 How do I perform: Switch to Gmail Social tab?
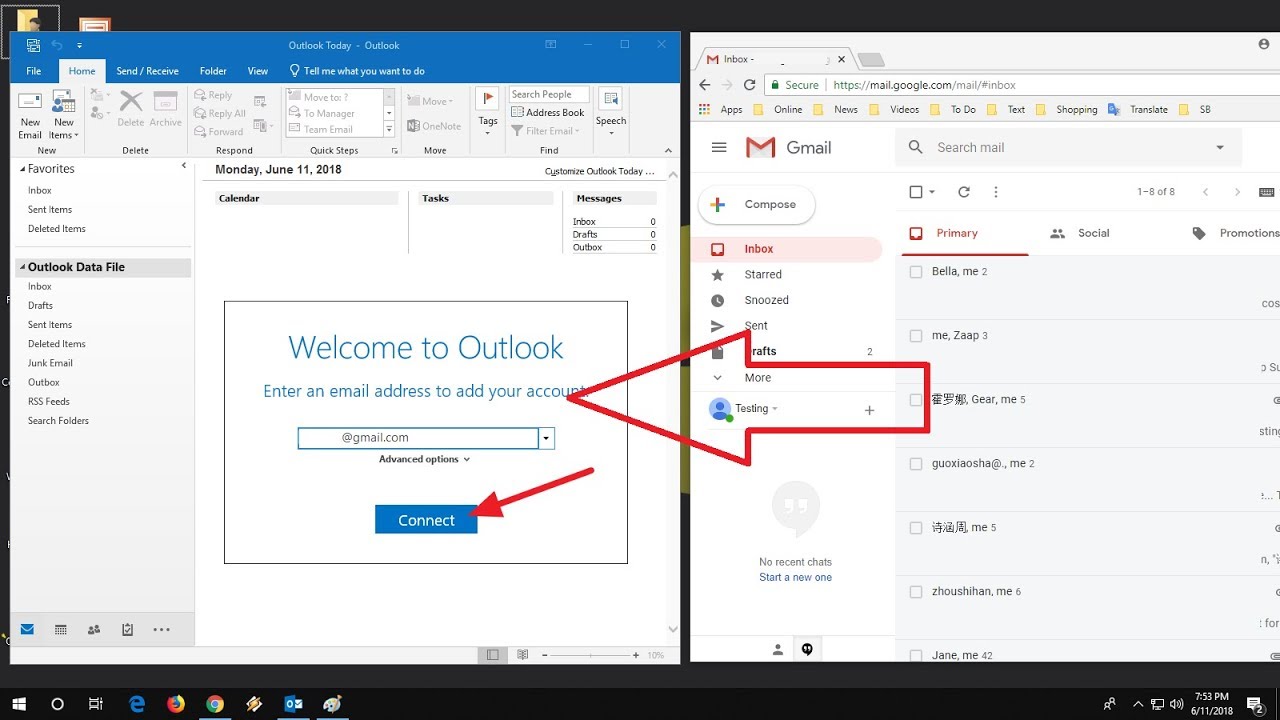pos(1080,233)
